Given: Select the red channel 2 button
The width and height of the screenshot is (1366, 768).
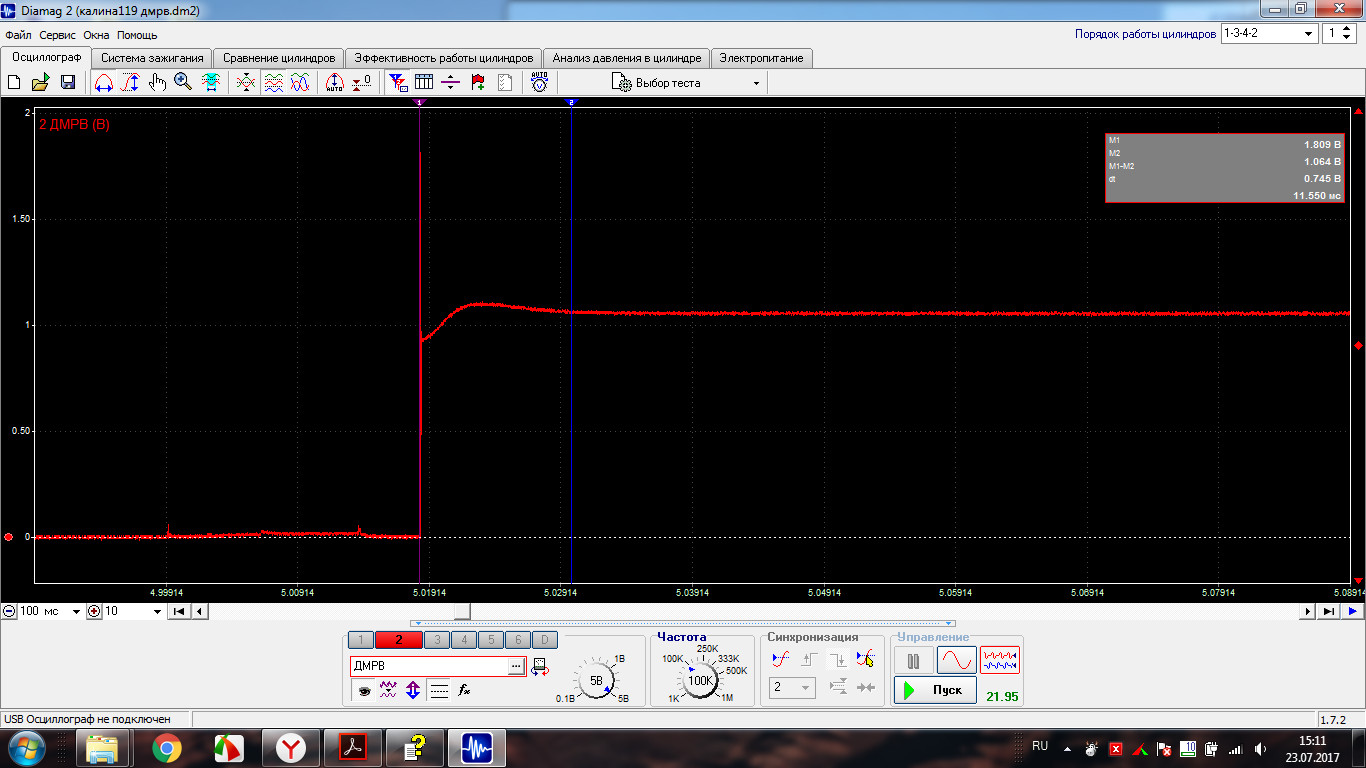Looking at the screenshot, I should [398, 640].
